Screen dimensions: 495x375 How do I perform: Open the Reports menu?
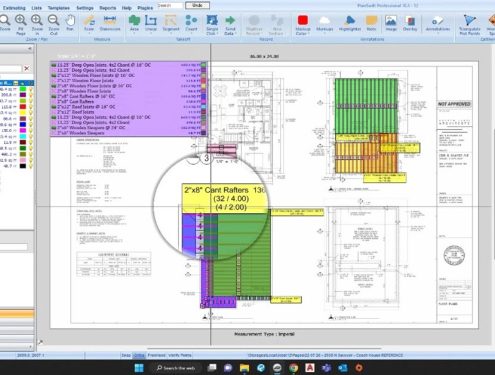(107, 8)
